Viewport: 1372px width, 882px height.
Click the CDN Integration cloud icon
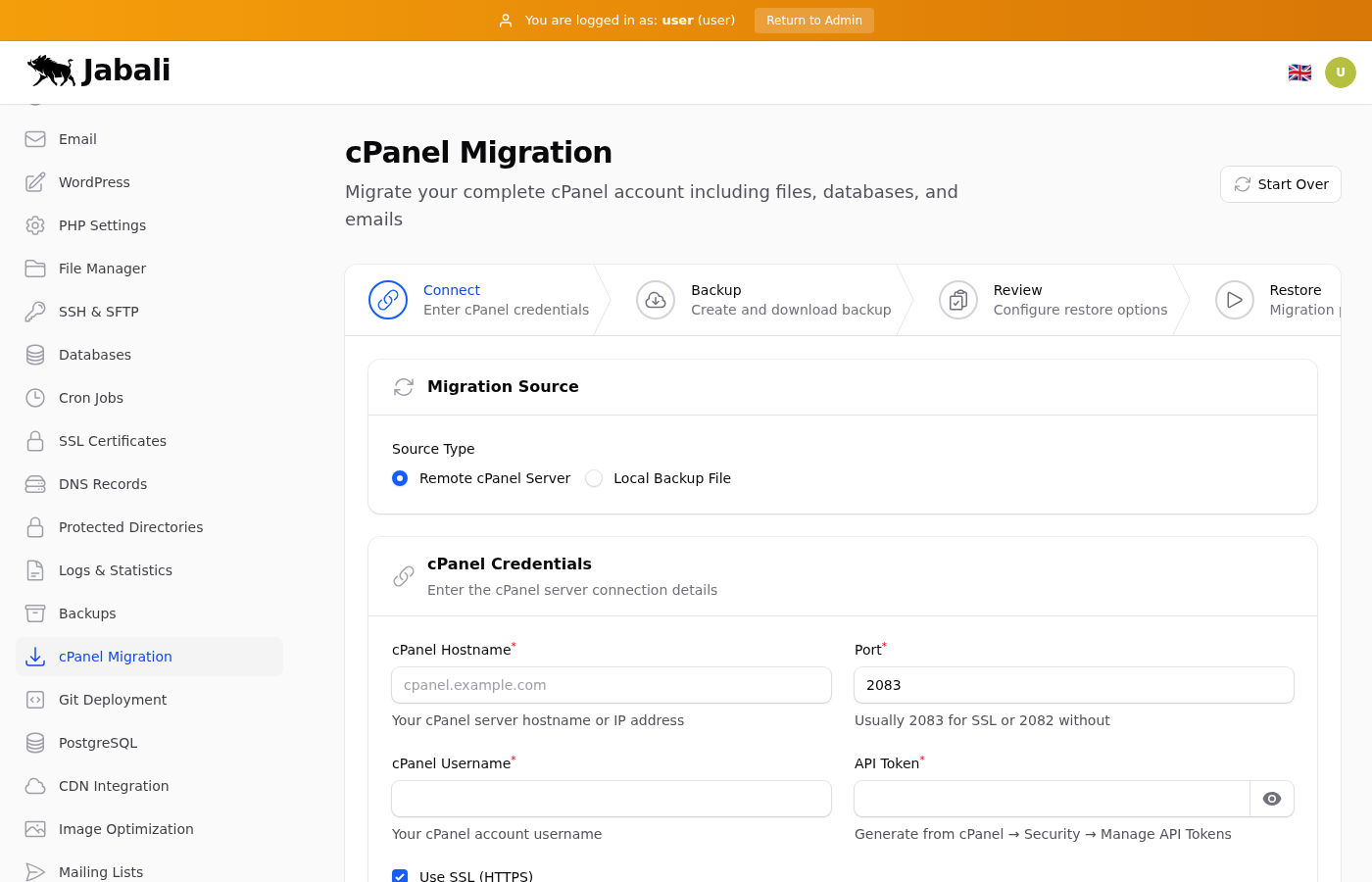pyautogui.click(x=35, y=786)
